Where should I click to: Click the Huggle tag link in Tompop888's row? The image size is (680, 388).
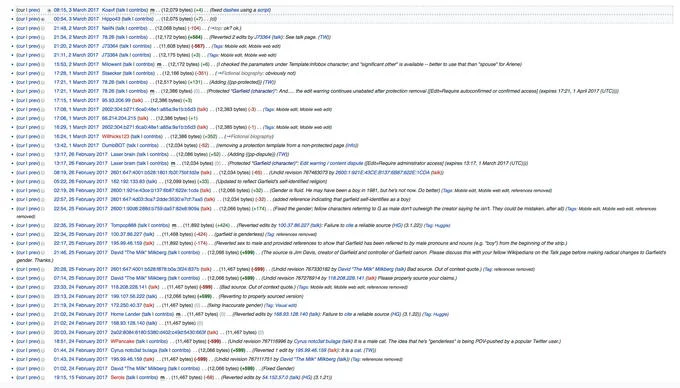click(x=441, y=225)
